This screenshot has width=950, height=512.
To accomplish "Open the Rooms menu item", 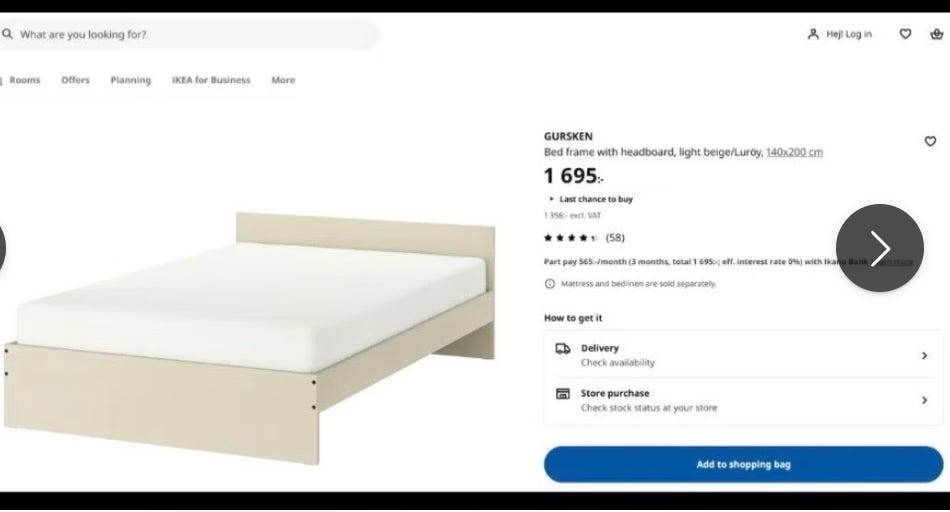I will (25, 80).
